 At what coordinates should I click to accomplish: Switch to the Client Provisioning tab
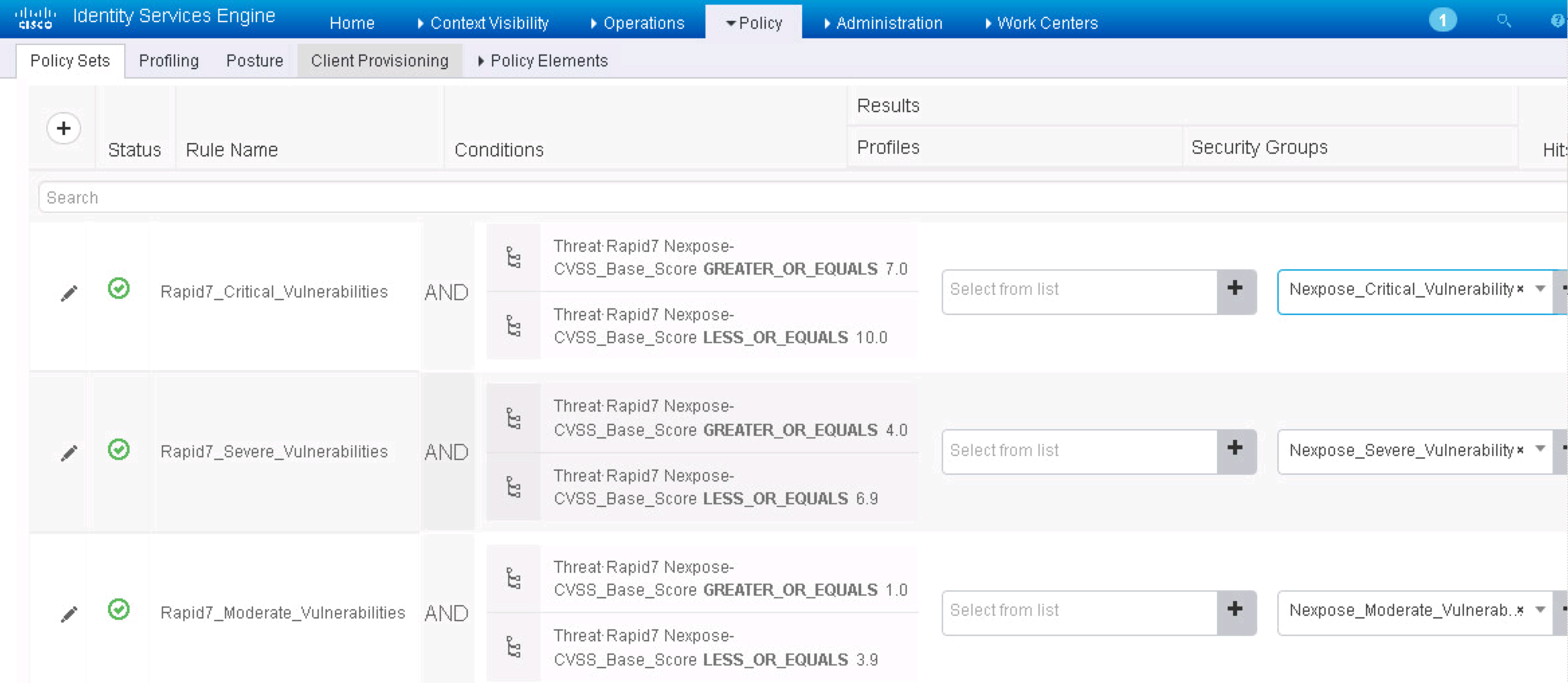click(379, 61)
